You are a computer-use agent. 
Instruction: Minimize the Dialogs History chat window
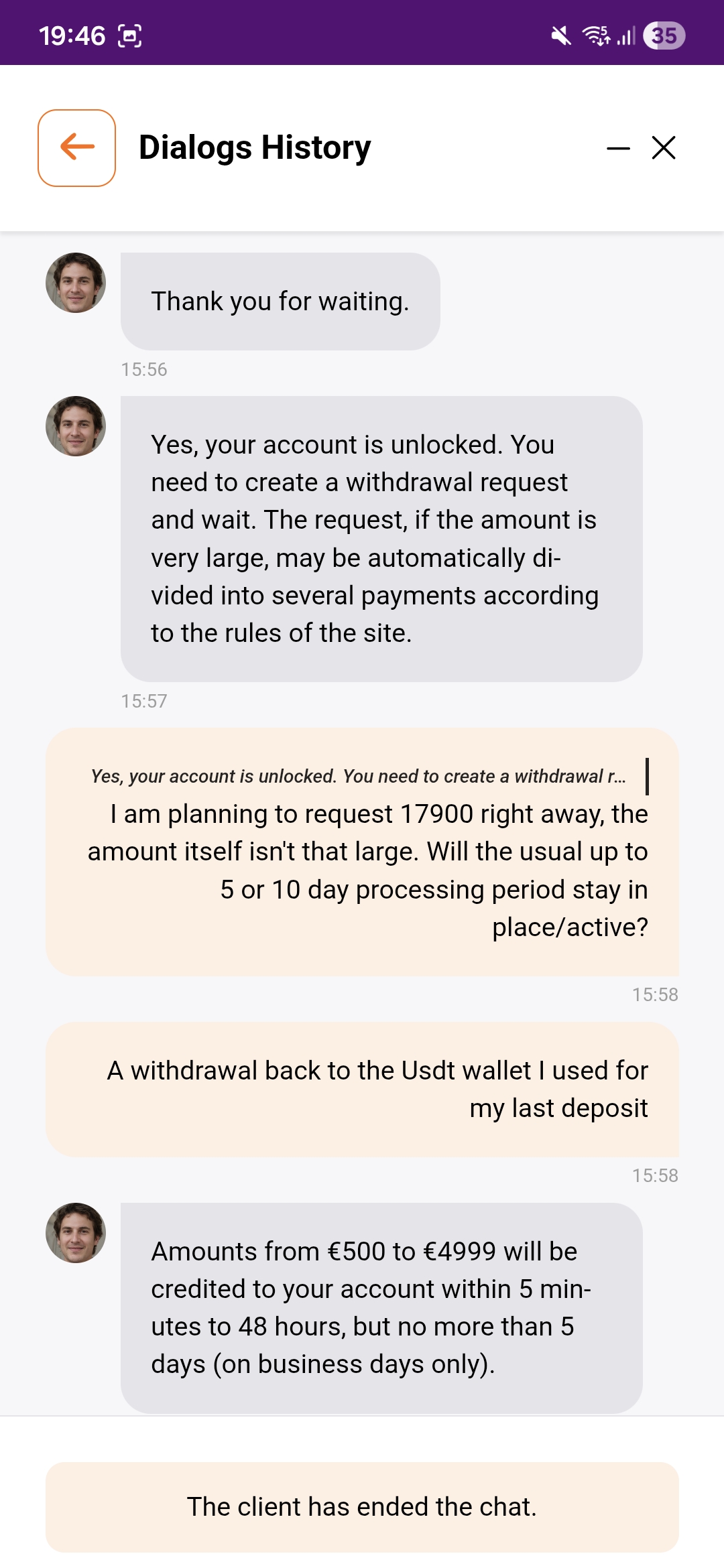click(x=618, y=148)
